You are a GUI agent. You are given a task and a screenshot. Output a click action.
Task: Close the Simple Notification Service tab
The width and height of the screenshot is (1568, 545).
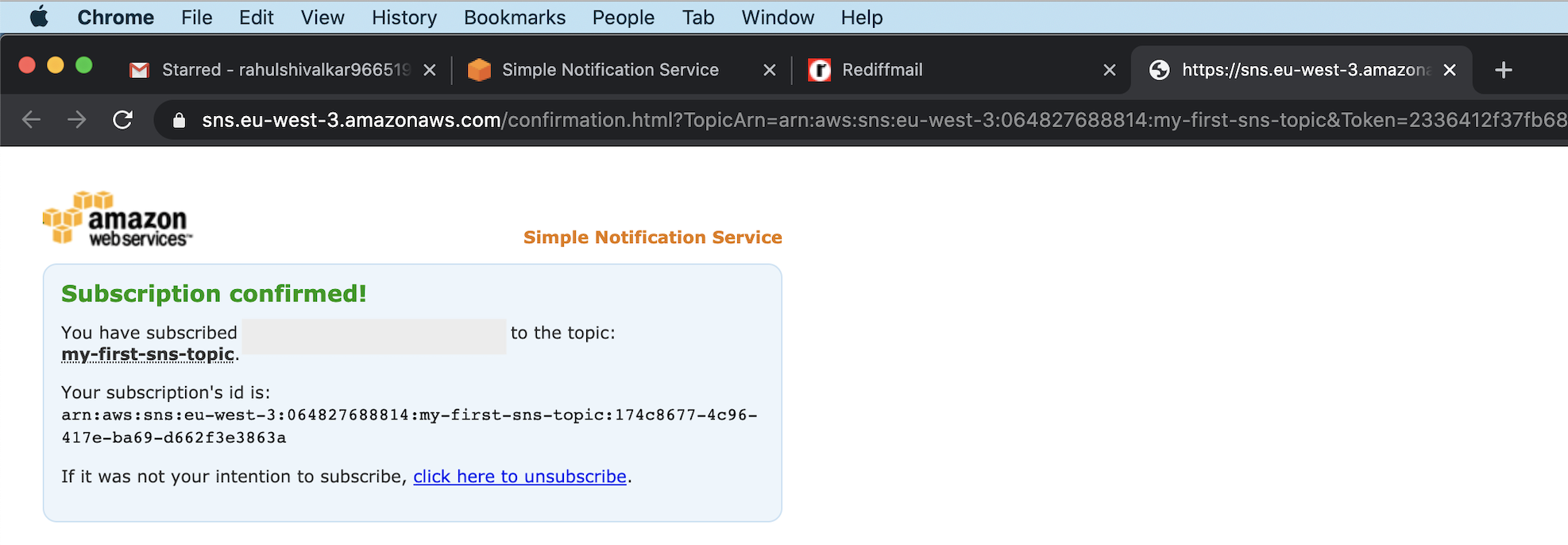click(x=769, y=70)
